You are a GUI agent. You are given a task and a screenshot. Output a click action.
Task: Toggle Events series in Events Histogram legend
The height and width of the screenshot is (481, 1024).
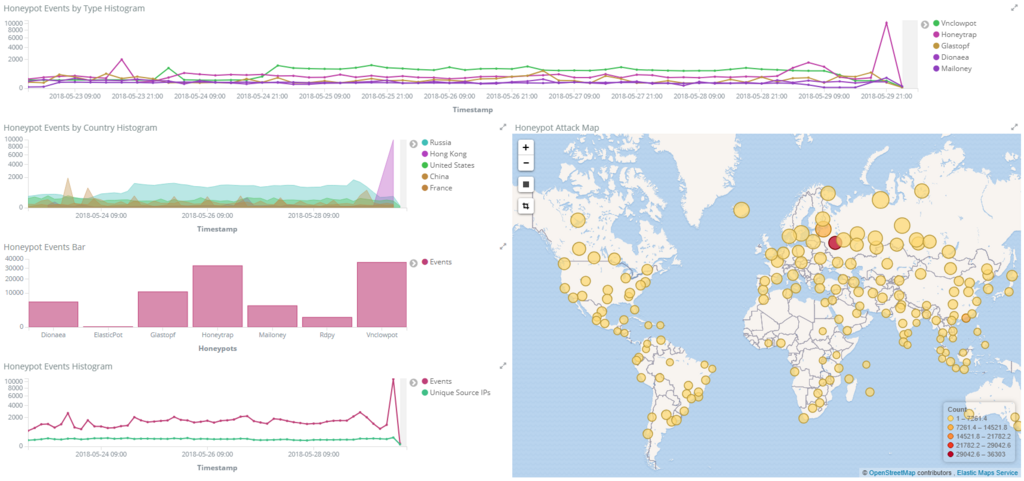click(x=437, y=381)
